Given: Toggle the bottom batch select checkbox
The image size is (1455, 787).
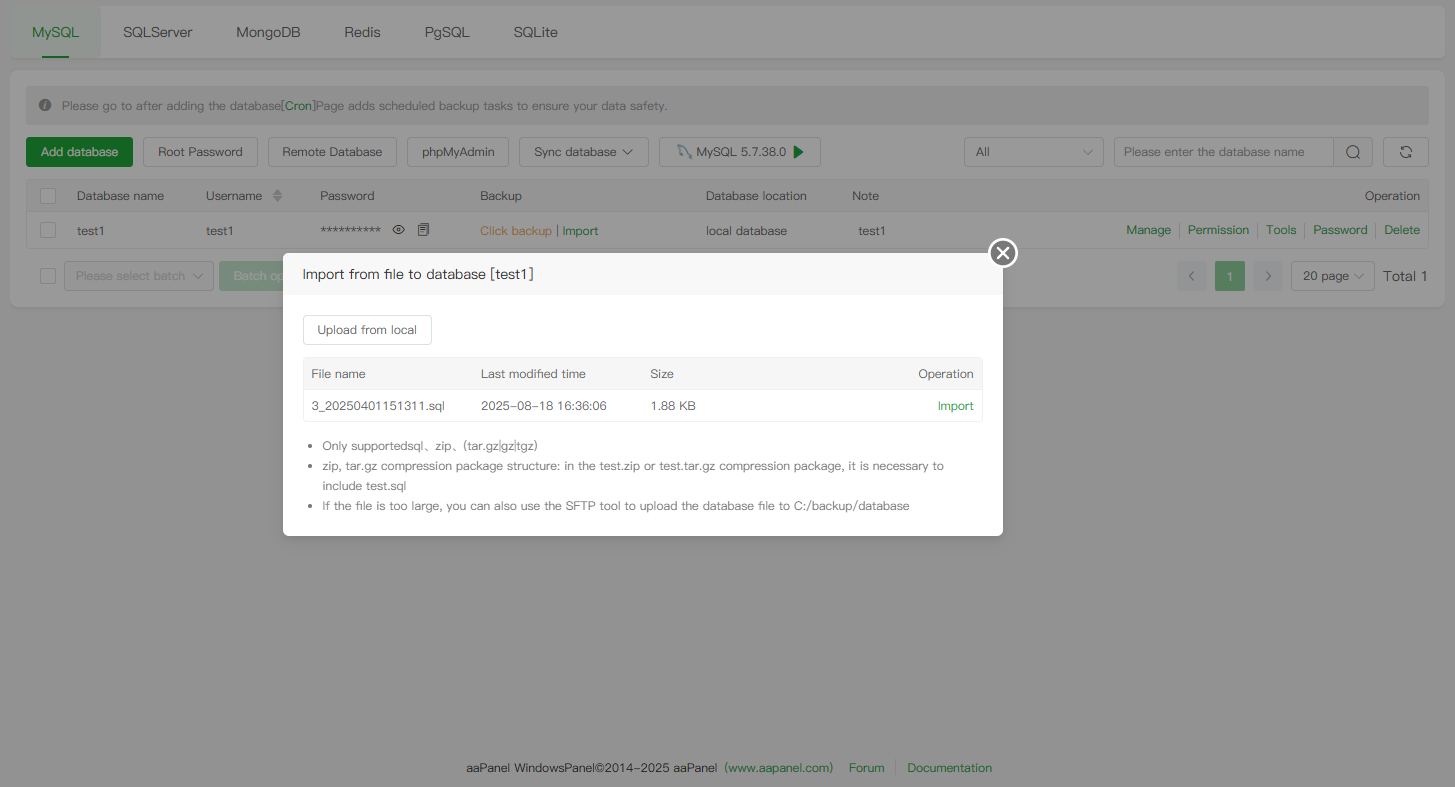Looking at the screenshot, I should (x=48, y=276).
